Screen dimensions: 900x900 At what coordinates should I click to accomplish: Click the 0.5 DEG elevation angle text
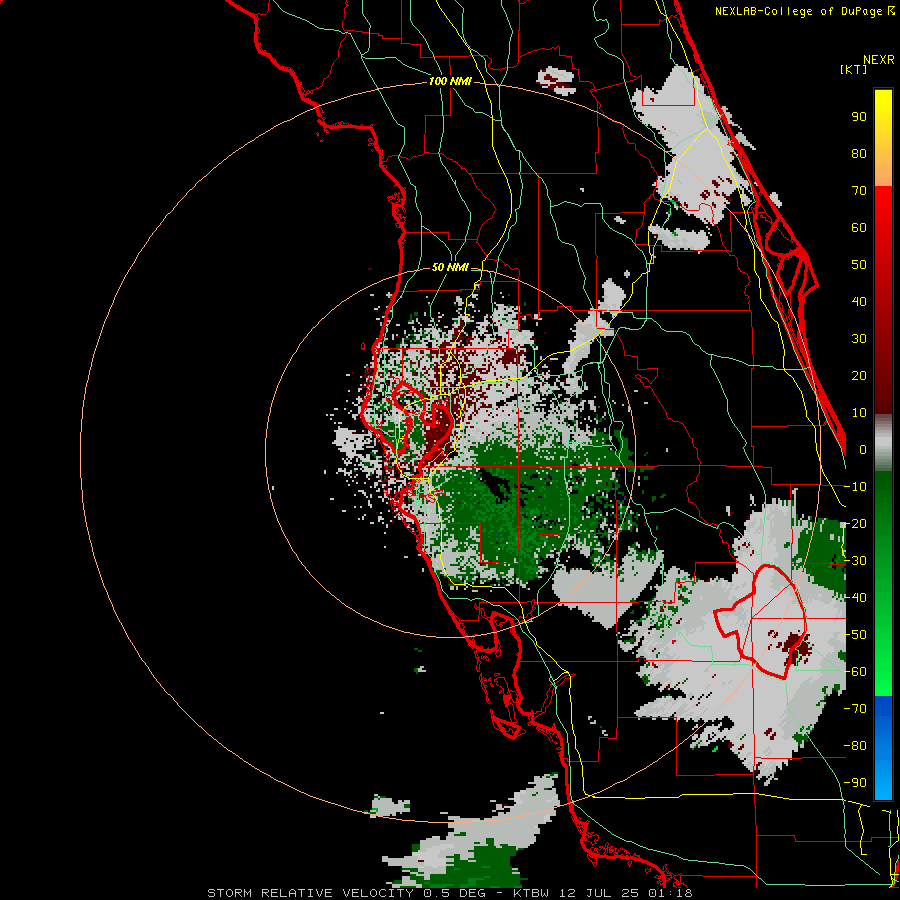point(454,893)
